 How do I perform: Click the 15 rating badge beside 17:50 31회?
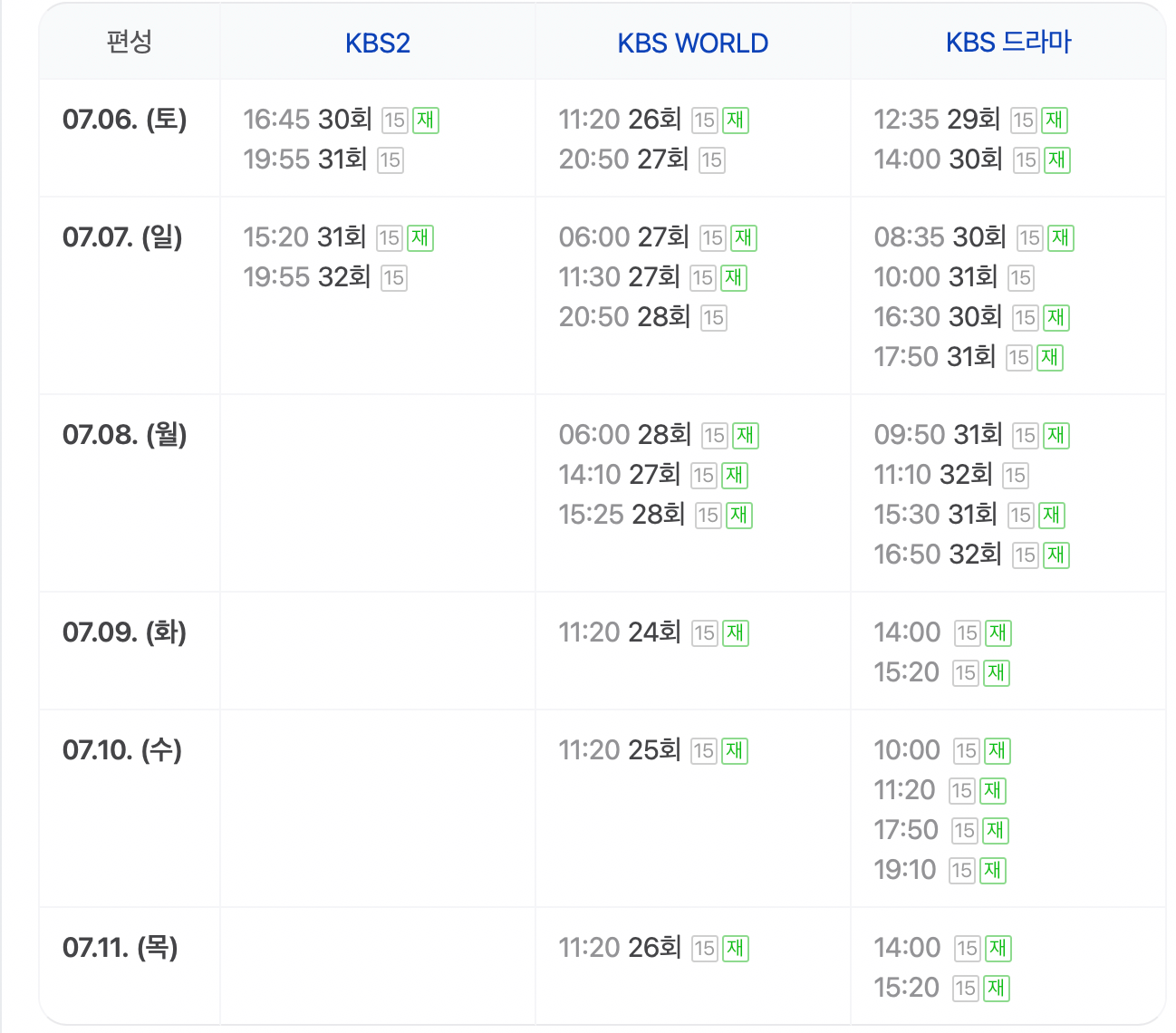[1020, 358]
